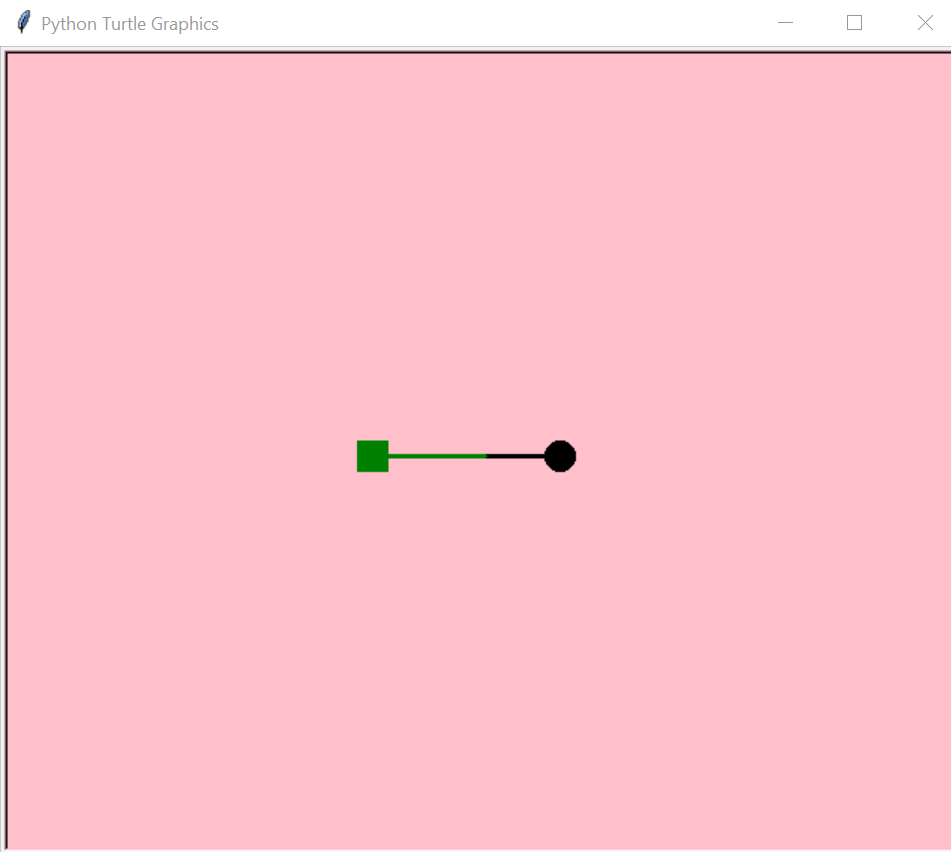Click the Python Turtle feather icon
Viewport: 951px width, 852px height.
point(24,22)
